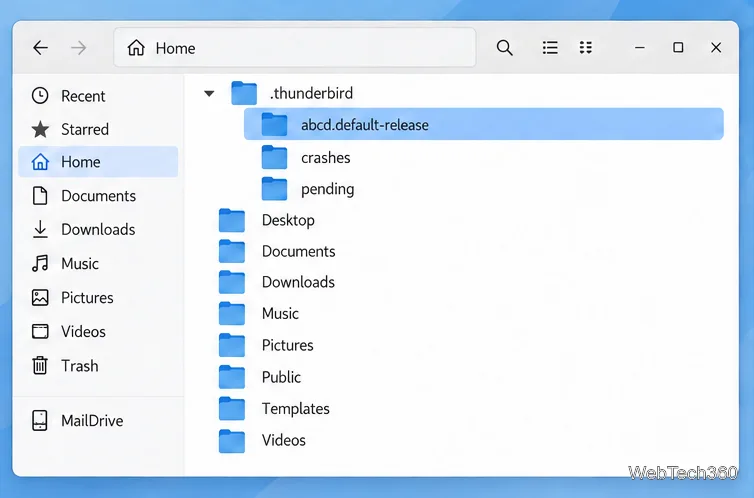Close the file manager window

click(x=716, y=48)
